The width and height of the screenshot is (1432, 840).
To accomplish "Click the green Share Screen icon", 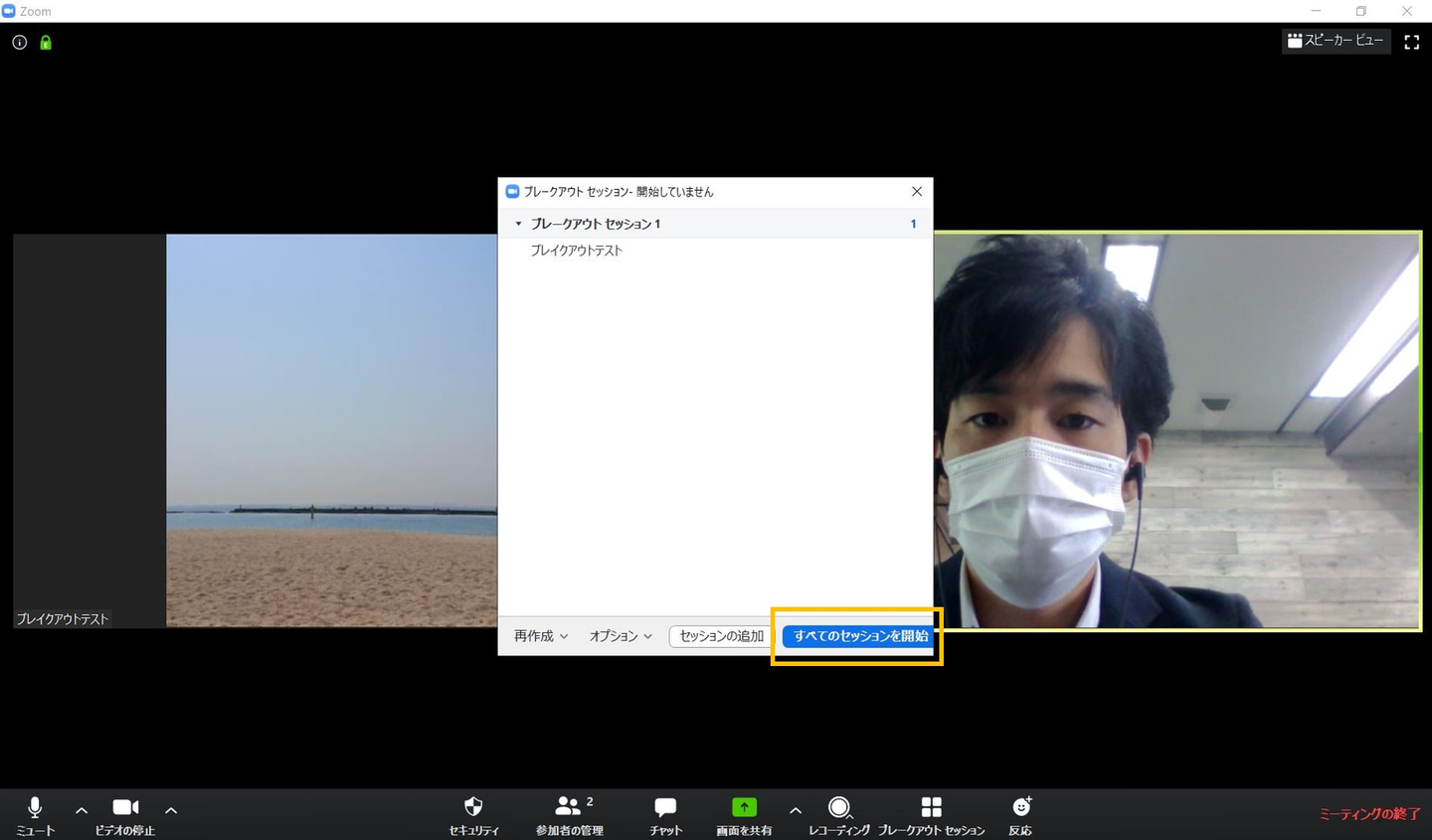I will click(744, 808).
